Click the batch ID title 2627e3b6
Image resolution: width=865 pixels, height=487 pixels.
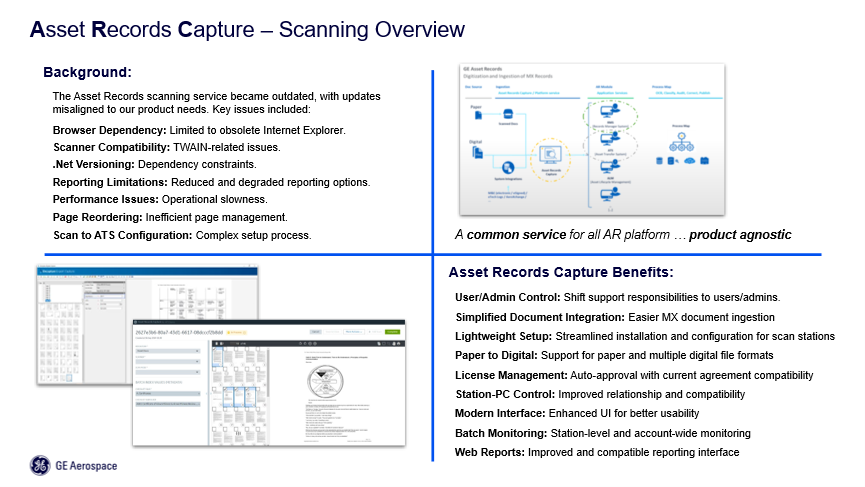(181, 331)
